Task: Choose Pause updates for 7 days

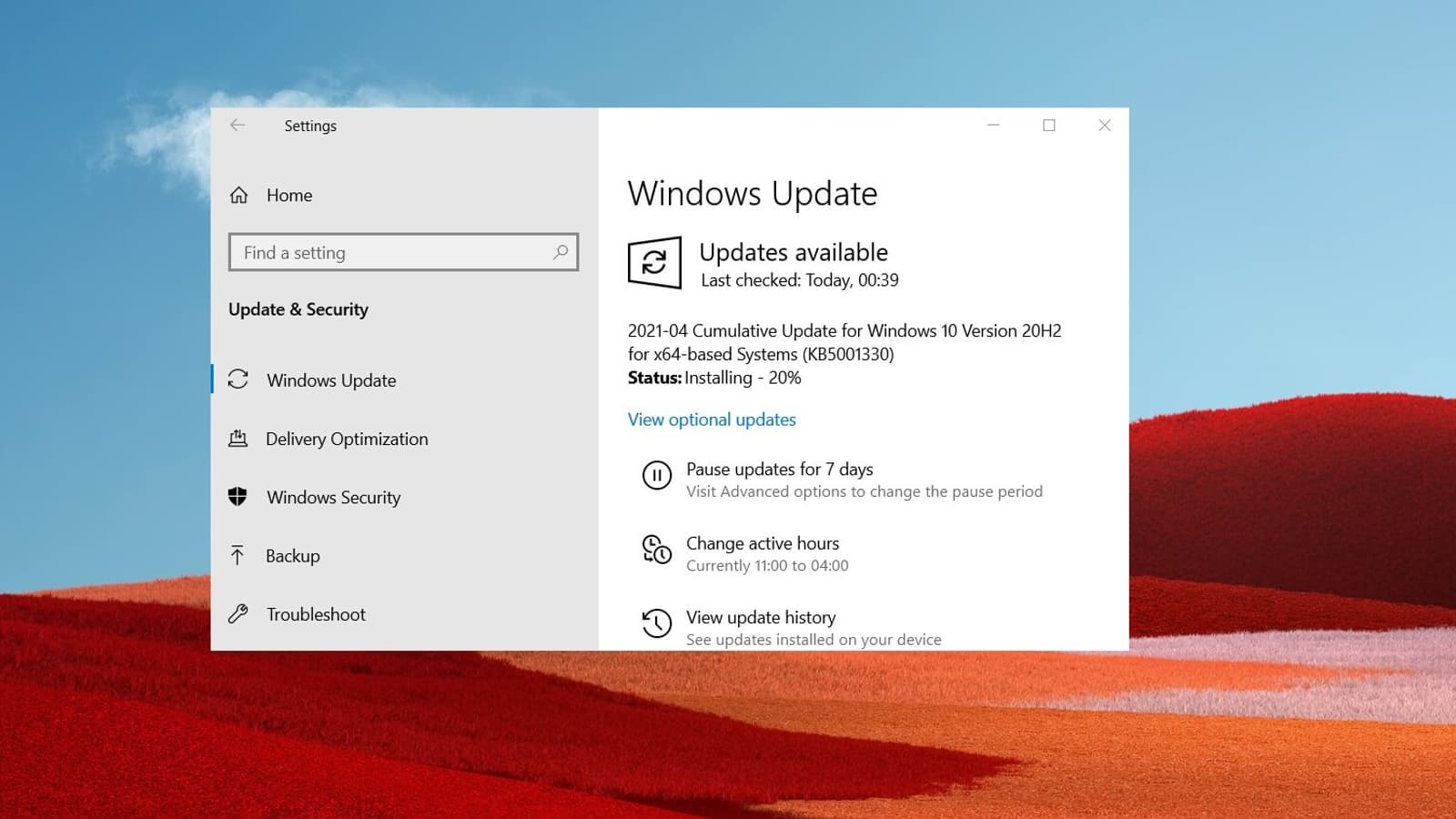Action: pos(780,469)
